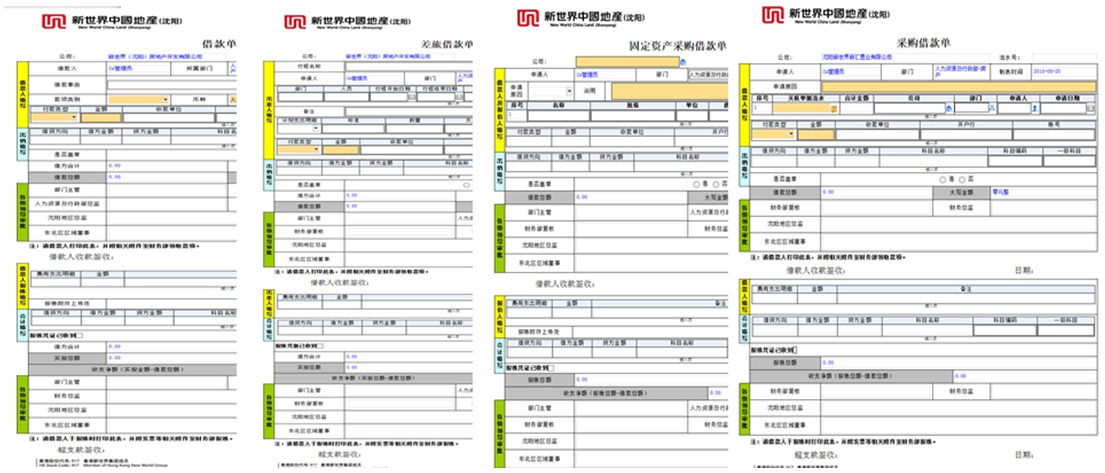Click 人员 input cell in 差旅借款单 trip row
Screen dimensions: 1105x473
(x=347, y=97)
